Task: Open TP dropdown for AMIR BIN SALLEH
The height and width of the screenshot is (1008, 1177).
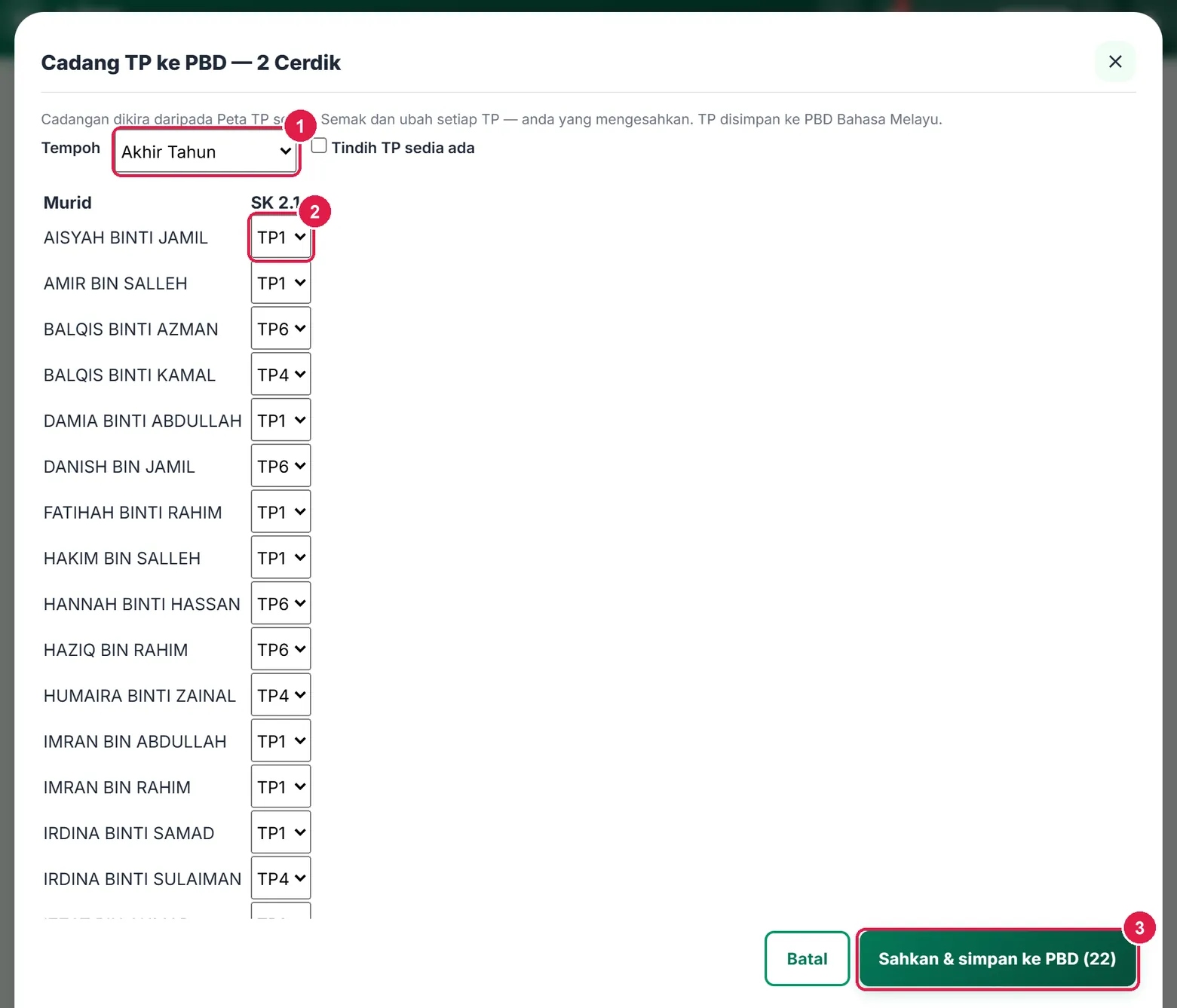Action: 280,283
